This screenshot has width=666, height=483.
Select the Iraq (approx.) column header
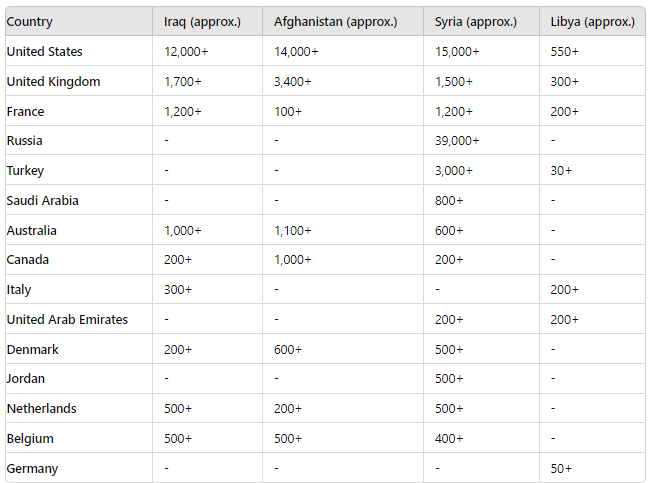point(207,21)
